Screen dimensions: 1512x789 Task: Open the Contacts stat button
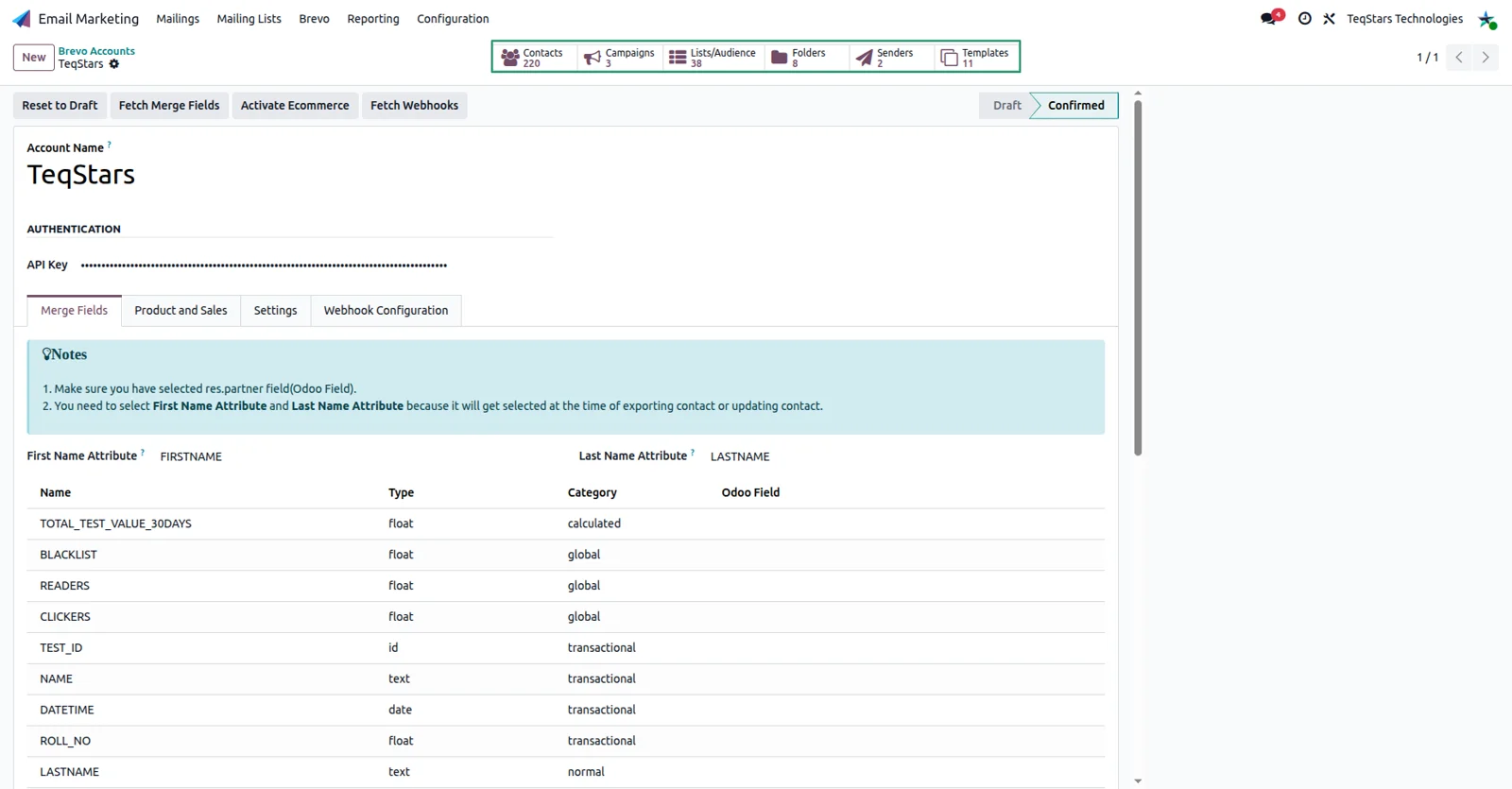coord(534,58)
